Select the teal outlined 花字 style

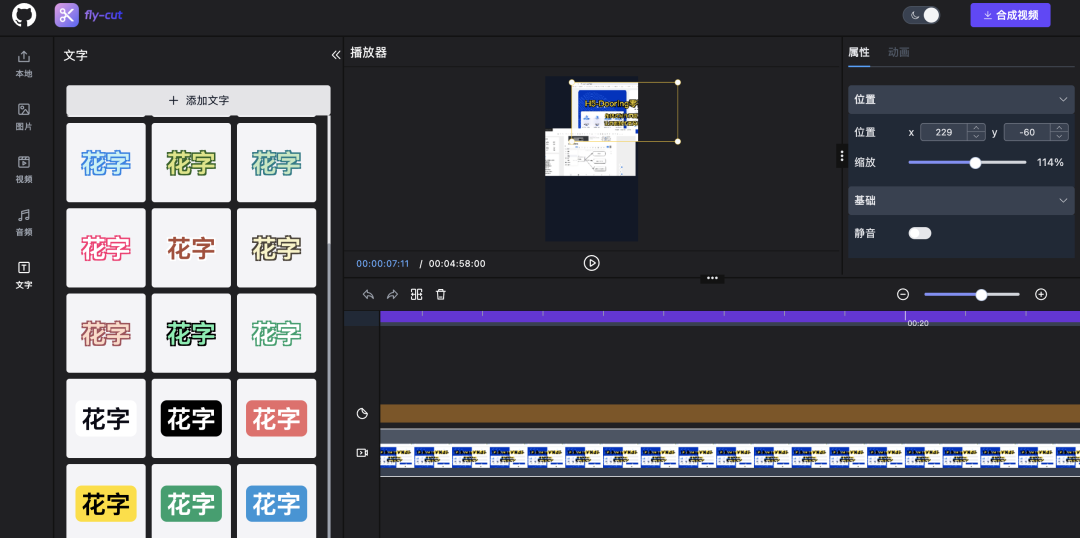pyautogui.click(x=277, y=163)
